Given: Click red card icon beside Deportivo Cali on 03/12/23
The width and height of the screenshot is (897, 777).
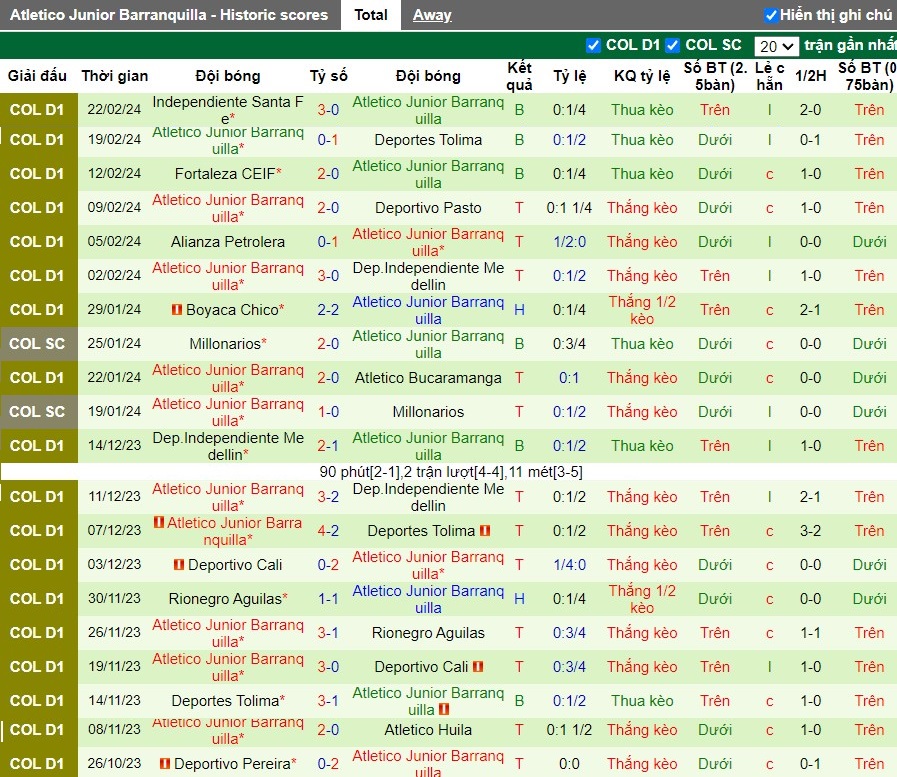Looking at the screenshot, I should pyautogui.click(x=179, y=565).
